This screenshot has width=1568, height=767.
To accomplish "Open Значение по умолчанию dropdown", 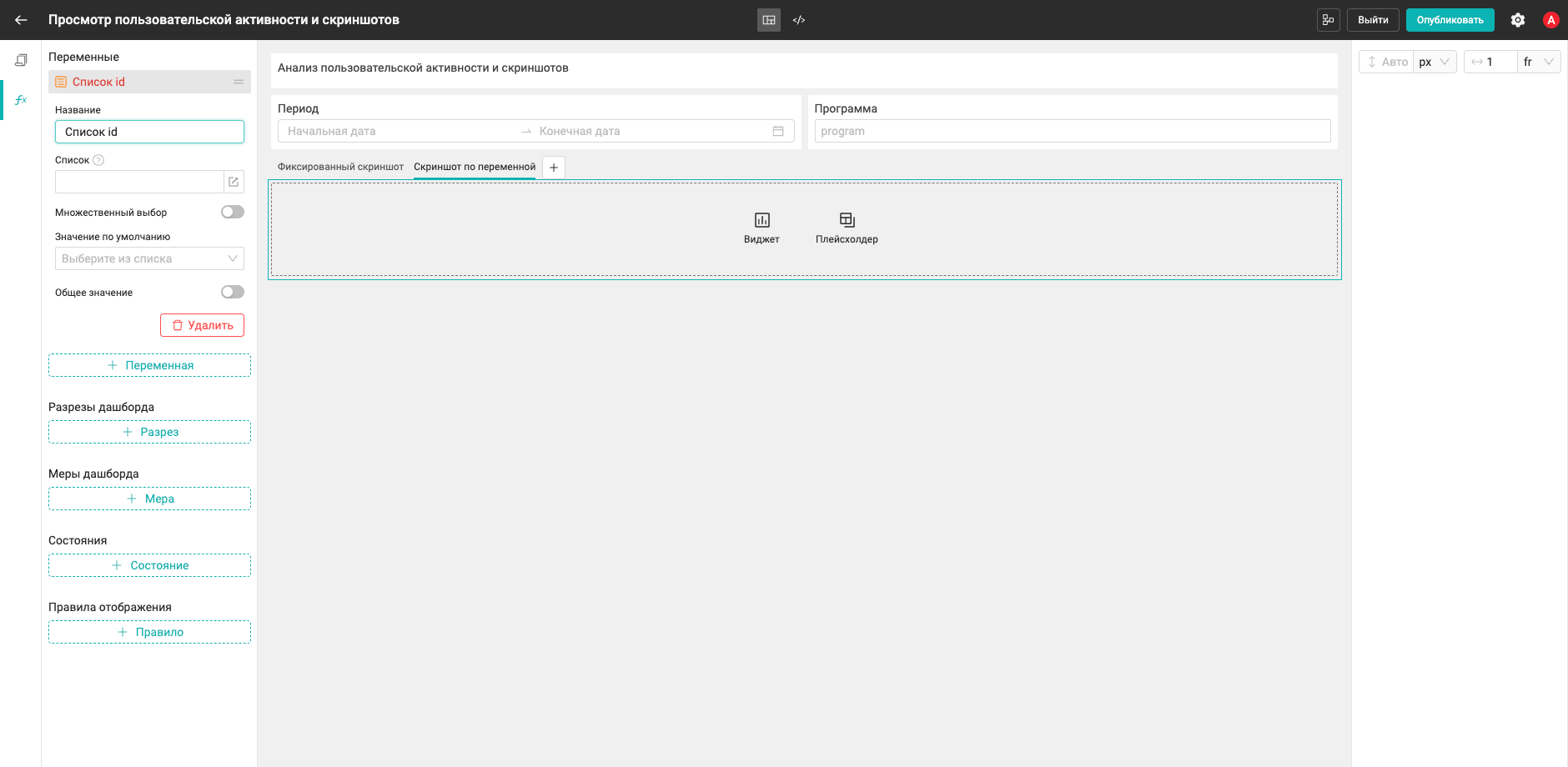I will click(149, 258).
